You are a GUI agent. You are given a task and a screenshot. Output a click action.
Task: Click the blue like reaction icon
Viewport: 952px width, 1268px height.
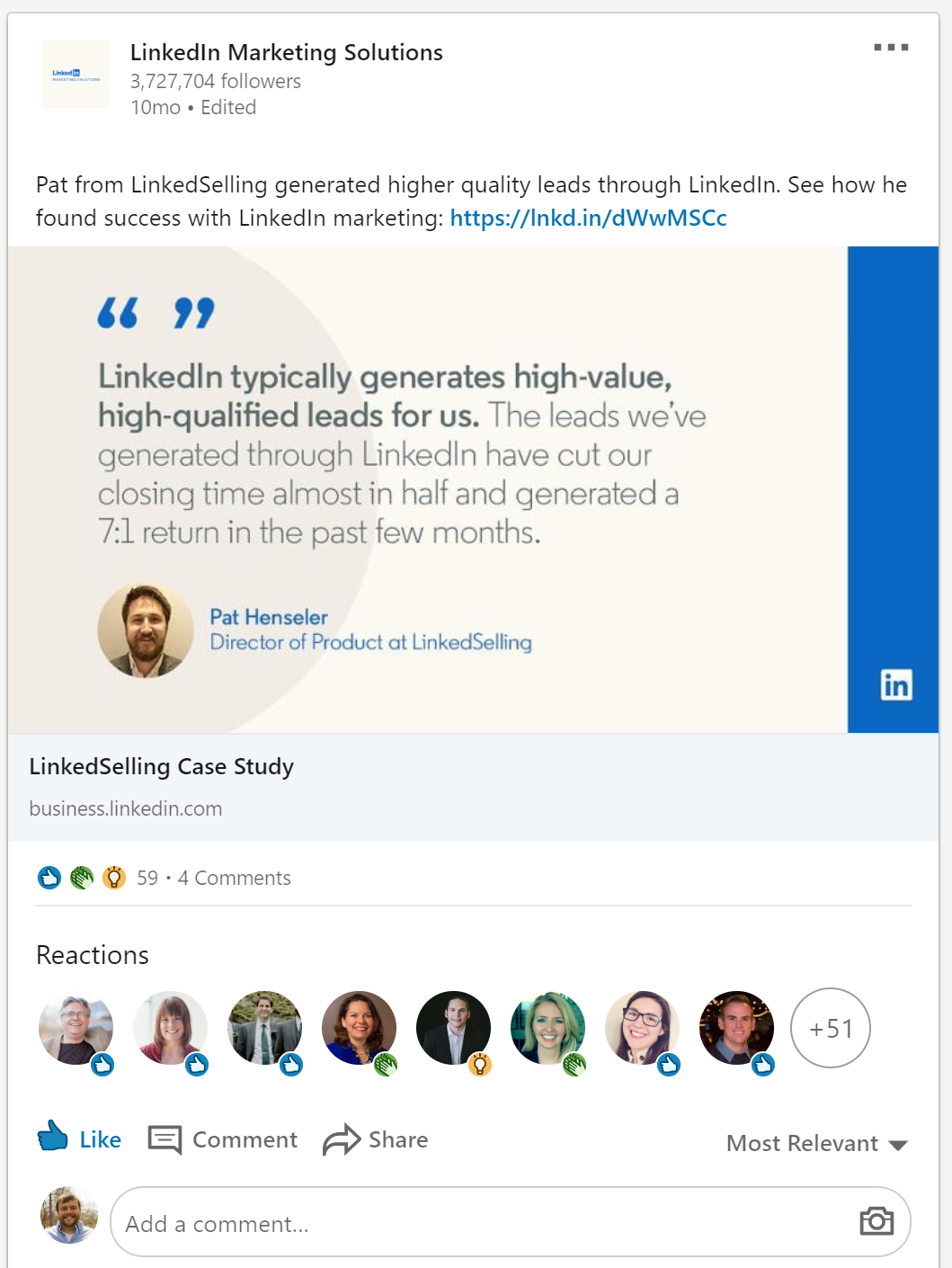(49, 877)
